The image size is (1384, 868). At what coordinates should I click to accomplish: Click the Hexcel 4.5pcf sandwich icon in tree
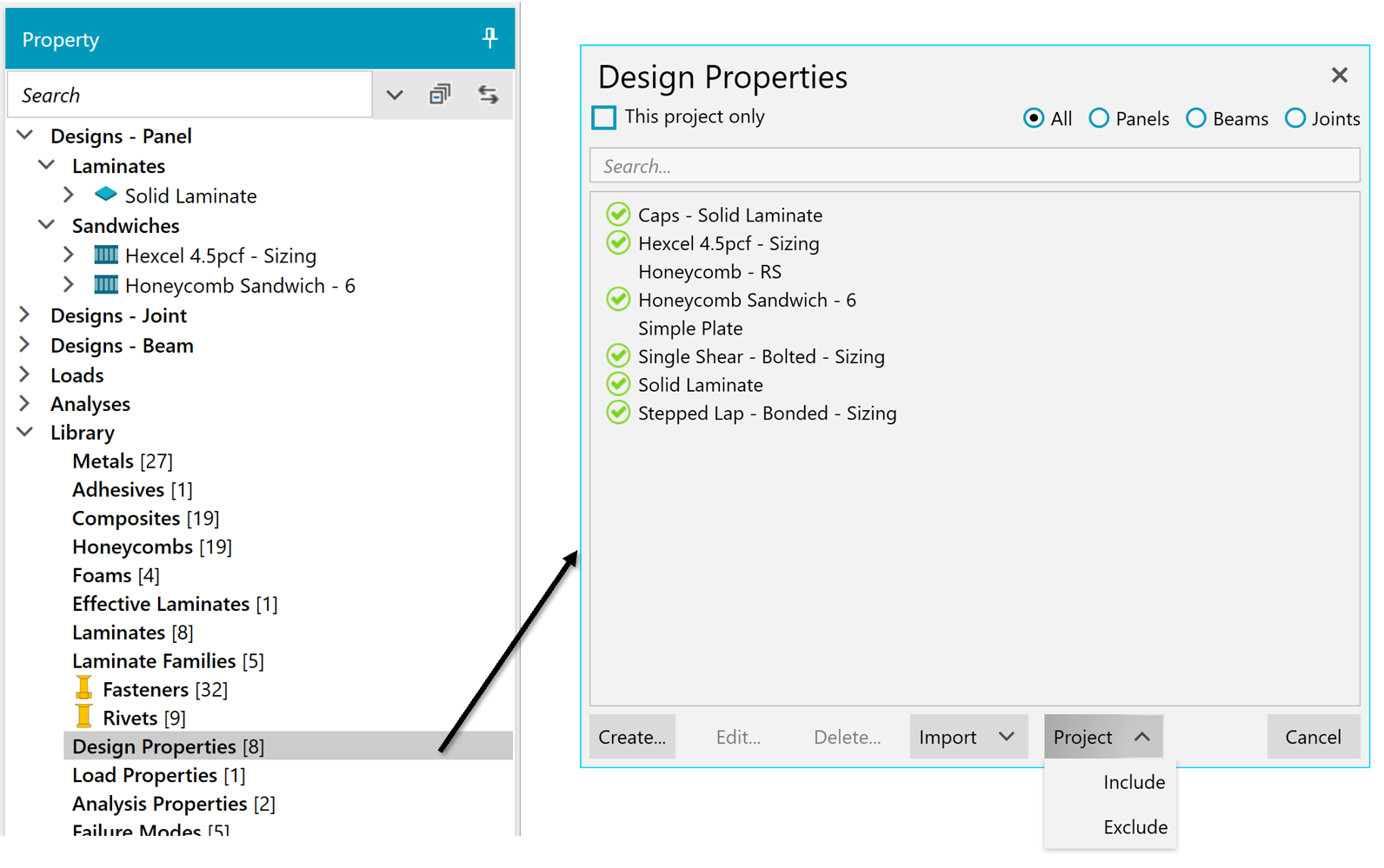[x=106, y=255]
